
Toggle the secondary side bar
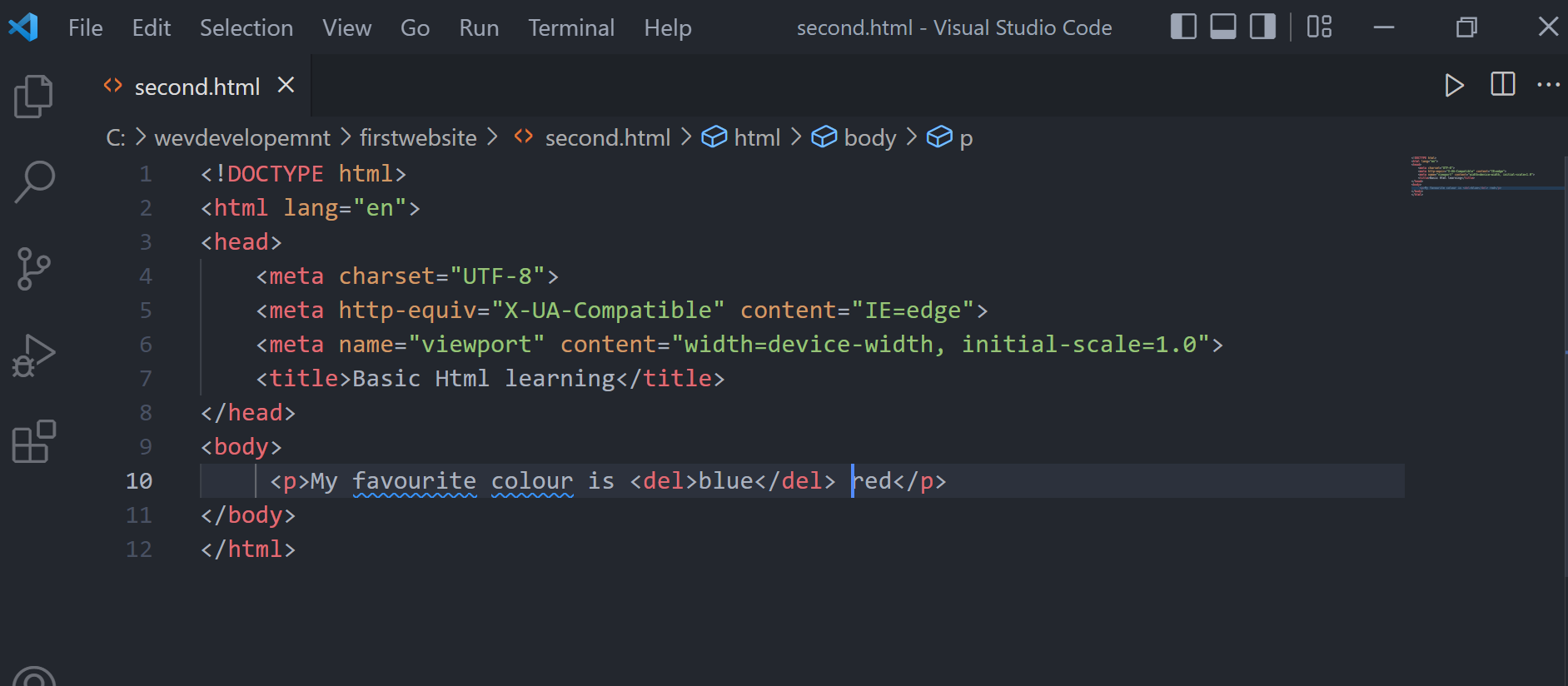(x=1262, y=27)
